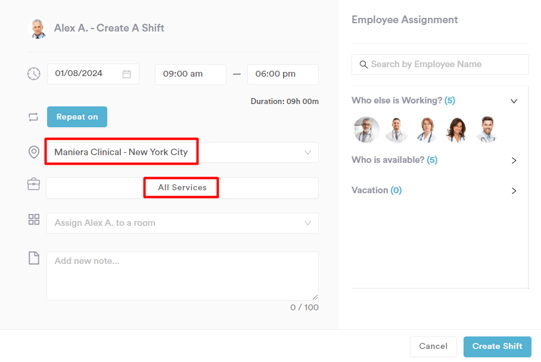The image size is (541, 362).
Task: Grab the note textarea resize handle
Action: pos(315,297)
